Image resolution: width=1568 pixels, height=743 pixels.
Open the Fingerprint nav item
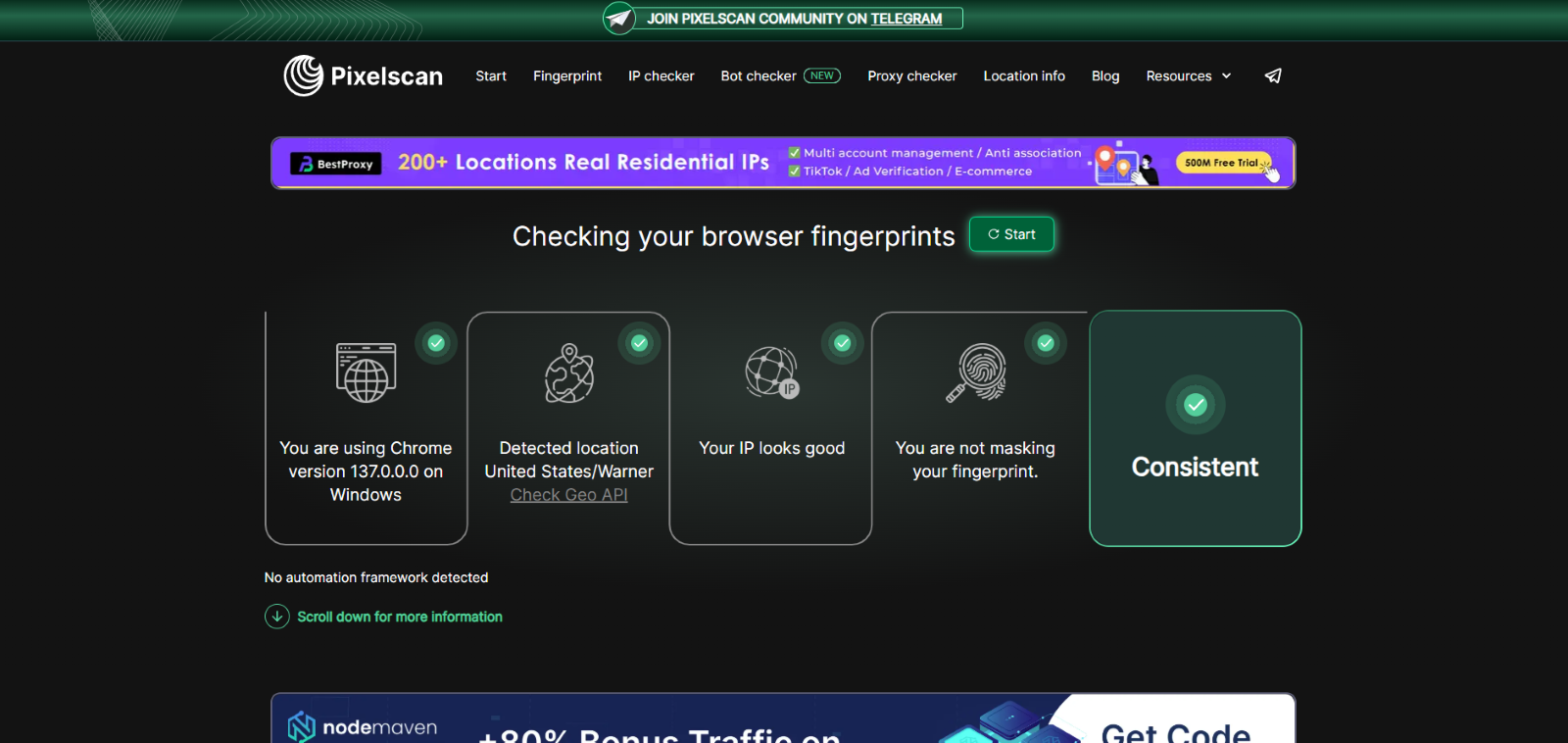[566, 75]
